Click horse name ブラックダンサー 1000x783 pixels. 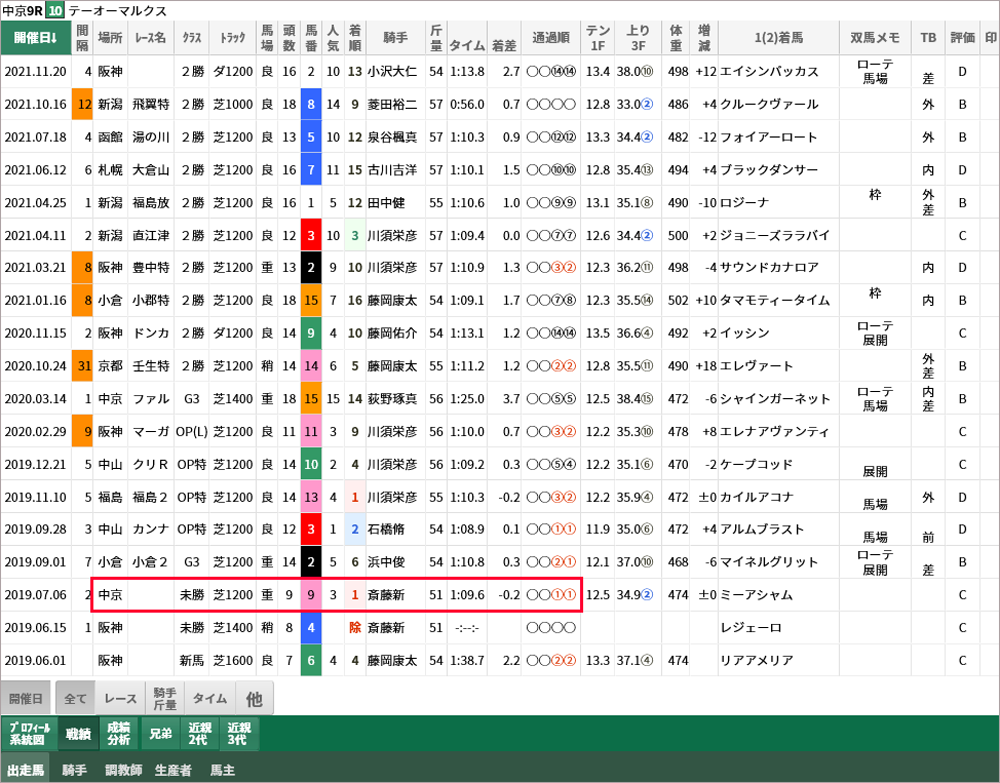click(769, 170)
